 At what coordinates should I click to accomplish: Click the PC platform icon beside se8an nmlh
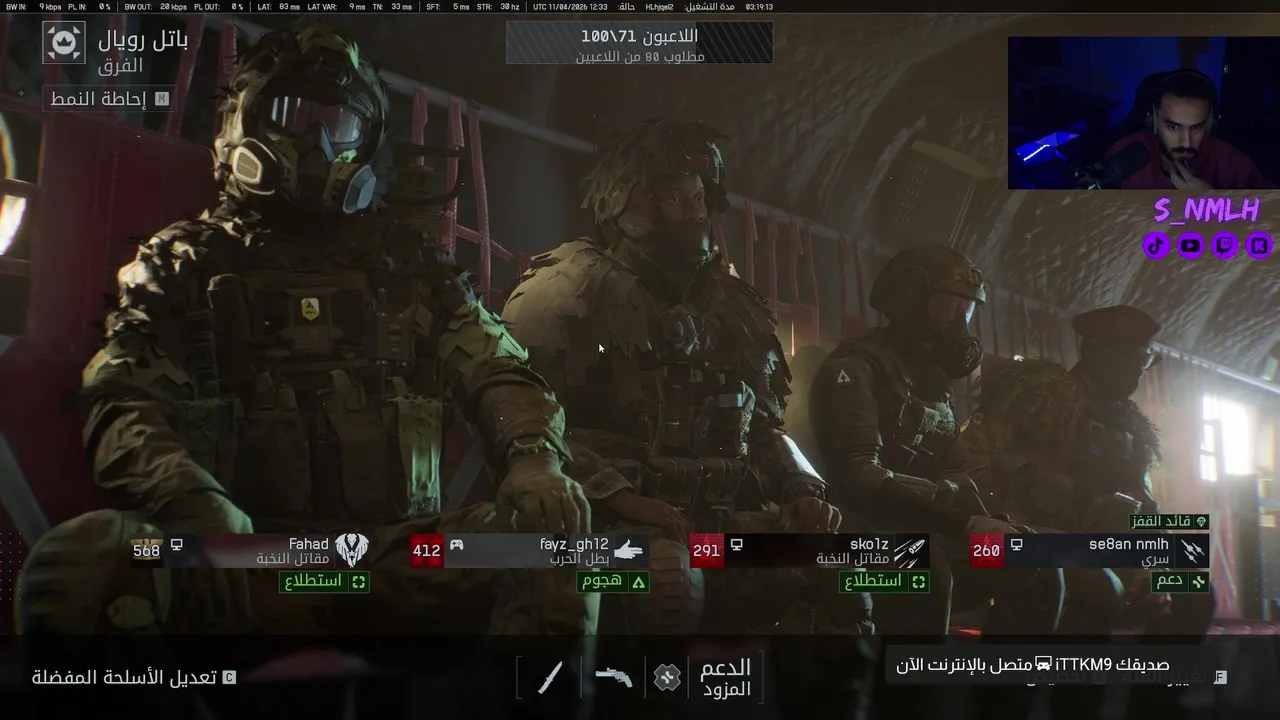pyautogui.click(x=1016, y=544)
